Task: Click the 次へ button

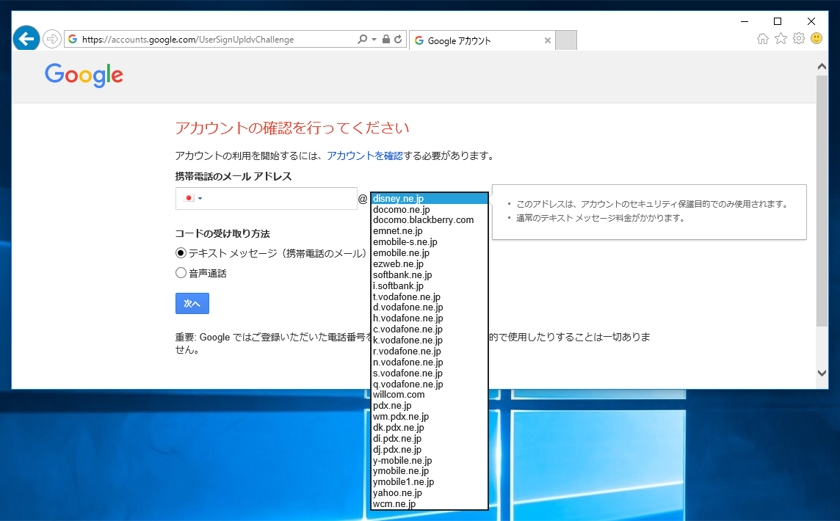Action: coord(192,303)
